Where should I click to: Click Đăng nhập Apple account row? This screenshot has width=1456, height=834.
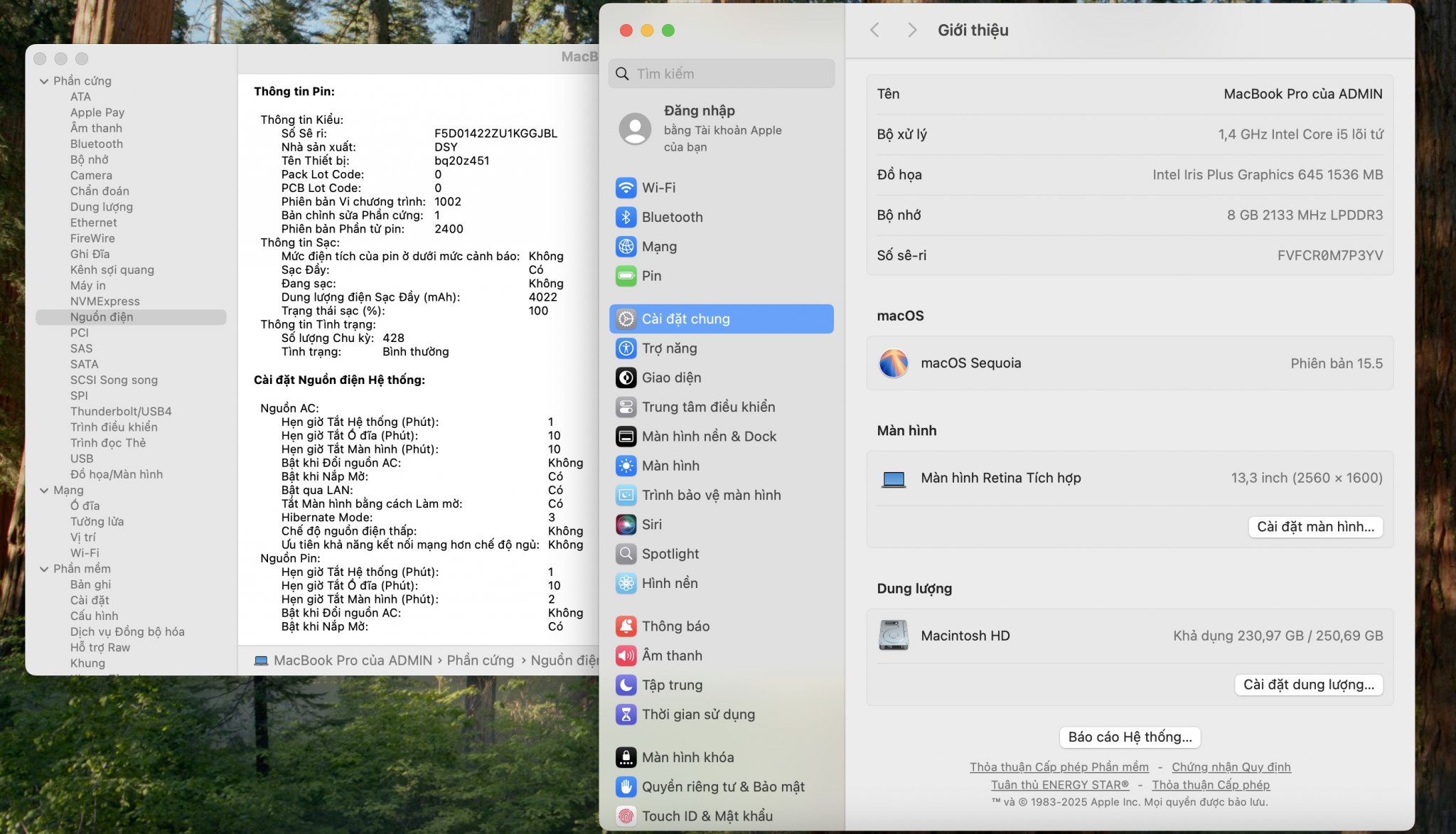click(x=722, y=129)
